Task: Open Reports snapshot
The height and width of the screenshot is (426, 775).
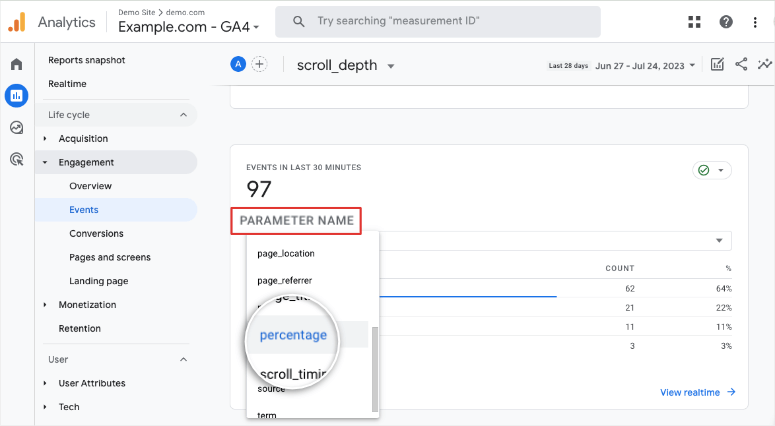Action: coord(86,60)
